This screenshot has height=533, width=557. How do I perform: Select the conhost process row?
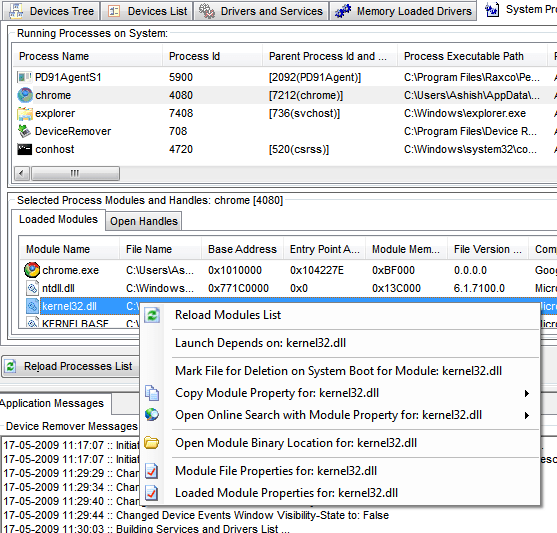point(284,149)
